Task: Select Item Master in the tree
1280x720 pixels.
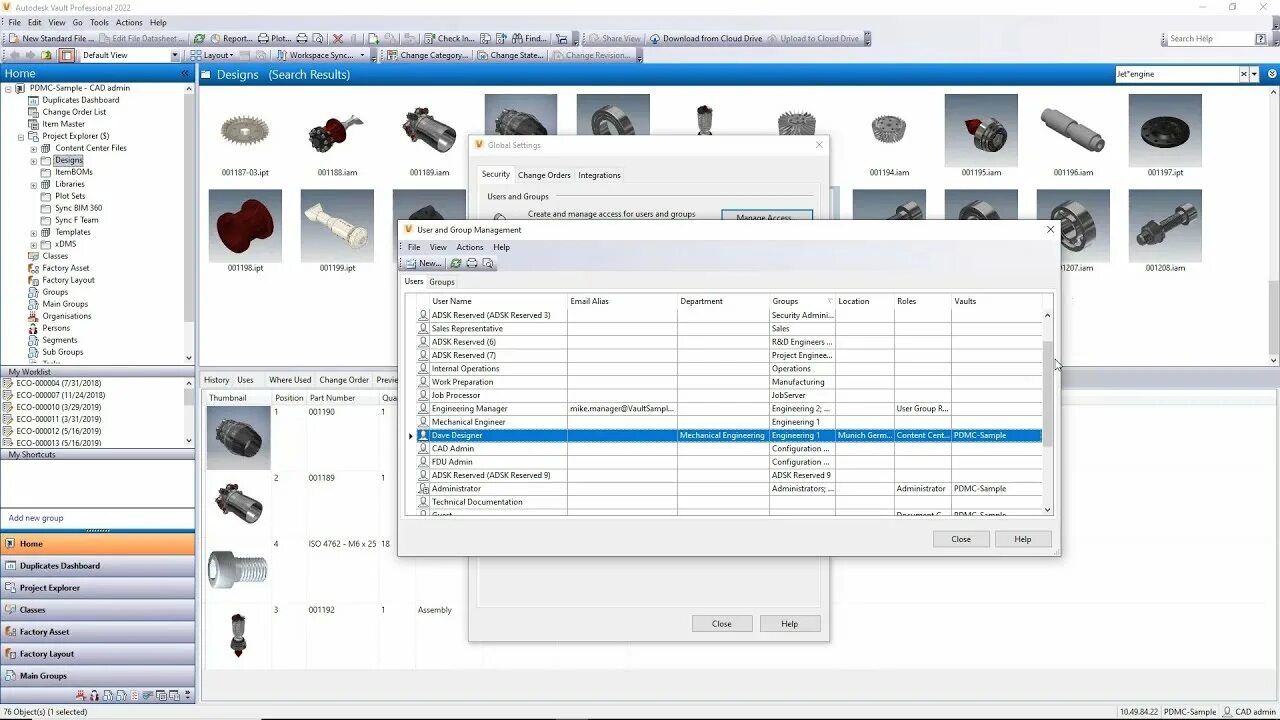Action: coord(63,124)
